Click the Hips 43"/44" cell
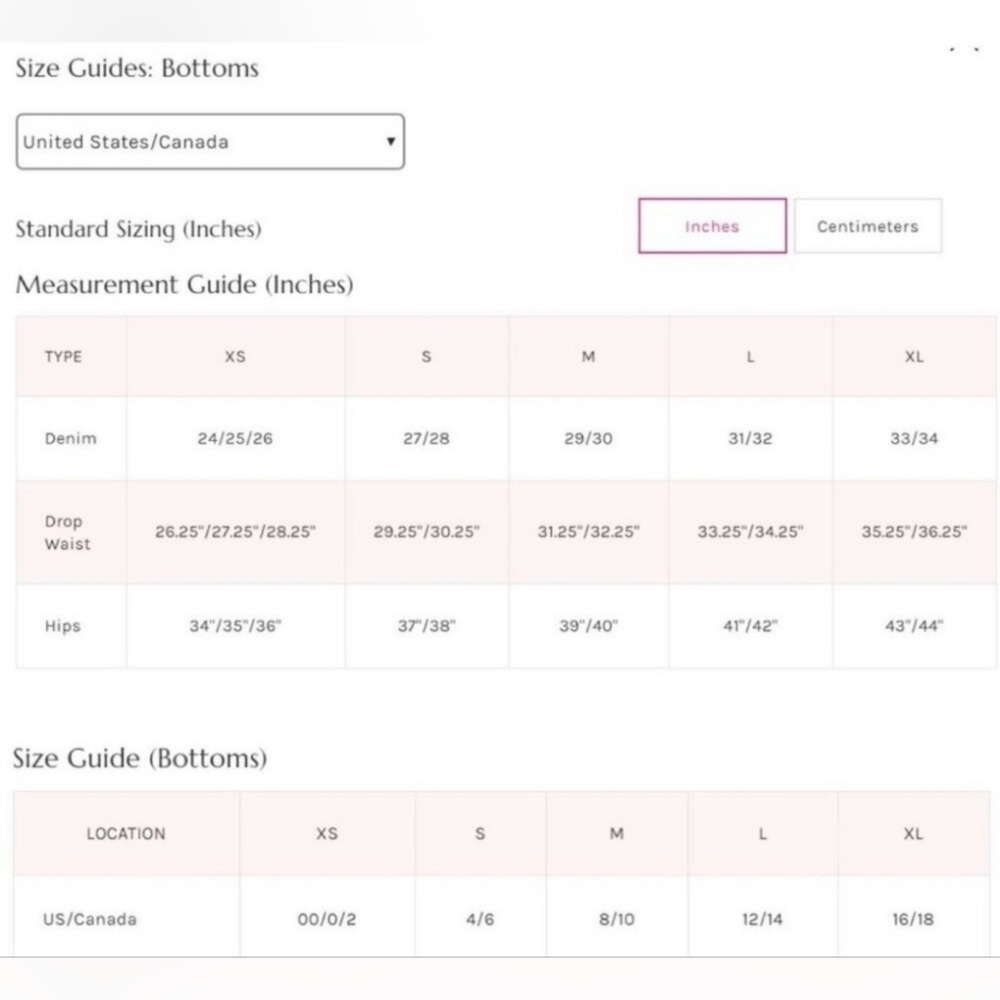Viewport: 1000px width, 1000px height. (914, 627)
